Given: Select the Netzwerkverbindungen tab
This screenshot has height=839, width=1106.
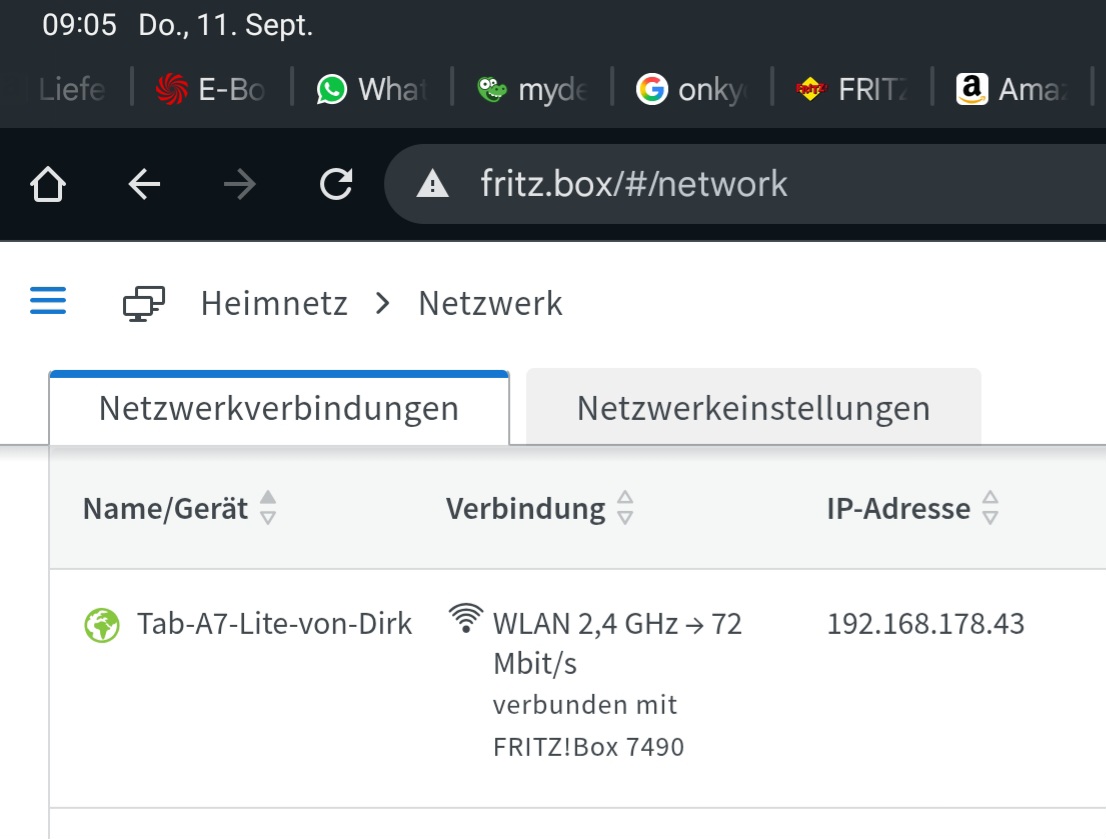Looking at the screenshot, I should point(279,408).
